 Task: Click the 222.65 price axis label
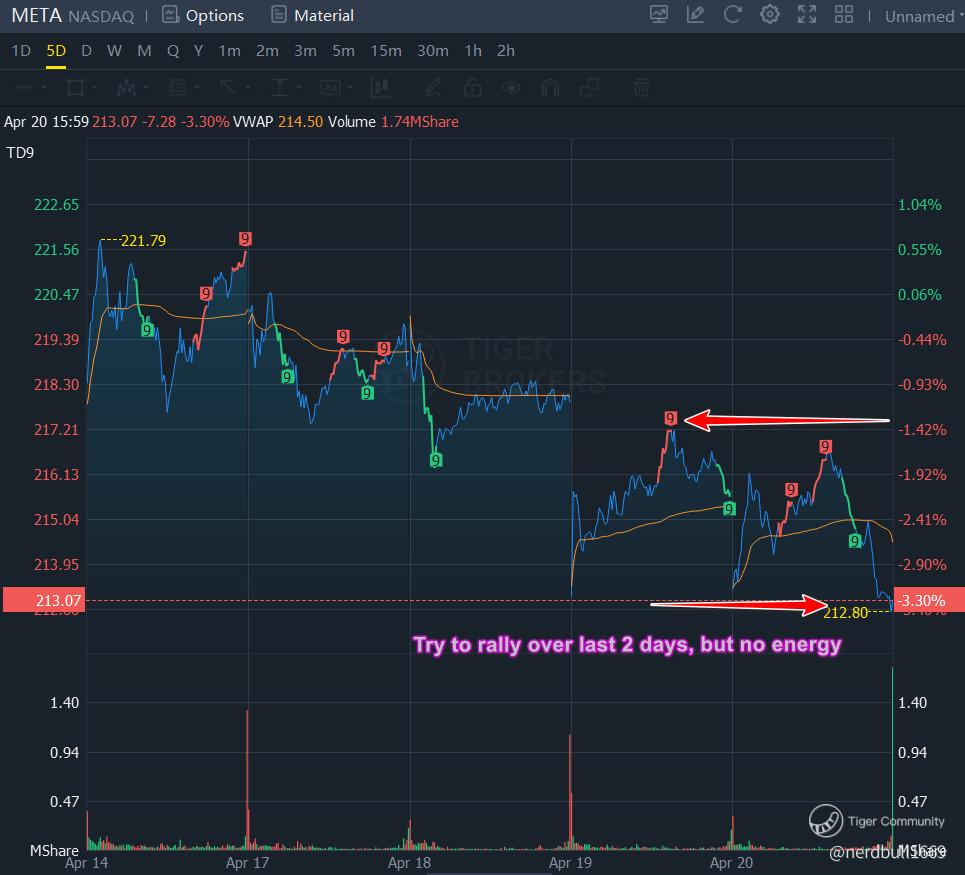[57, 204]
